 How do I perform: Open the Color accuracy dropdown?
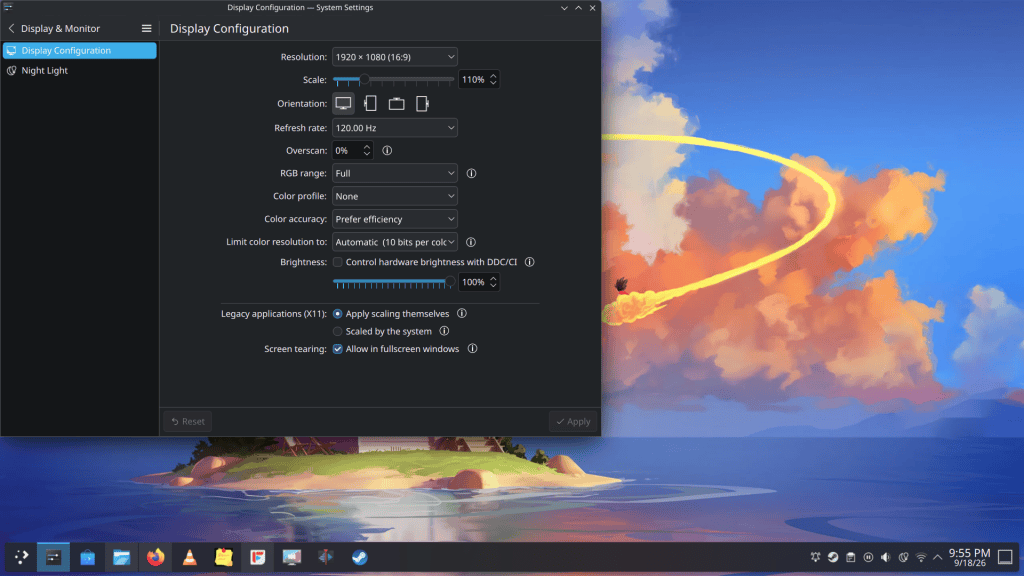point(394,219)
